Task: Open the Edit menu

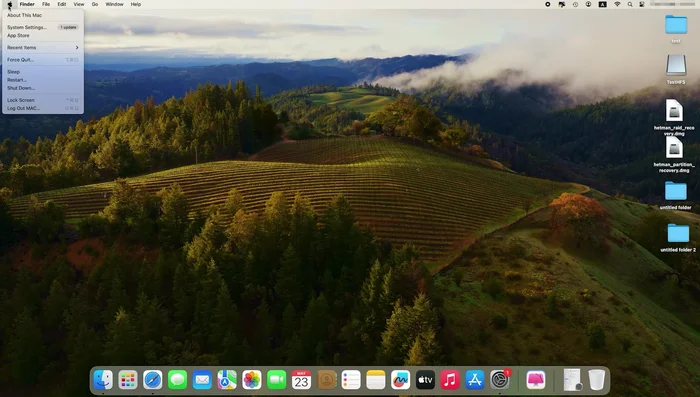Action: click(62, 4)
